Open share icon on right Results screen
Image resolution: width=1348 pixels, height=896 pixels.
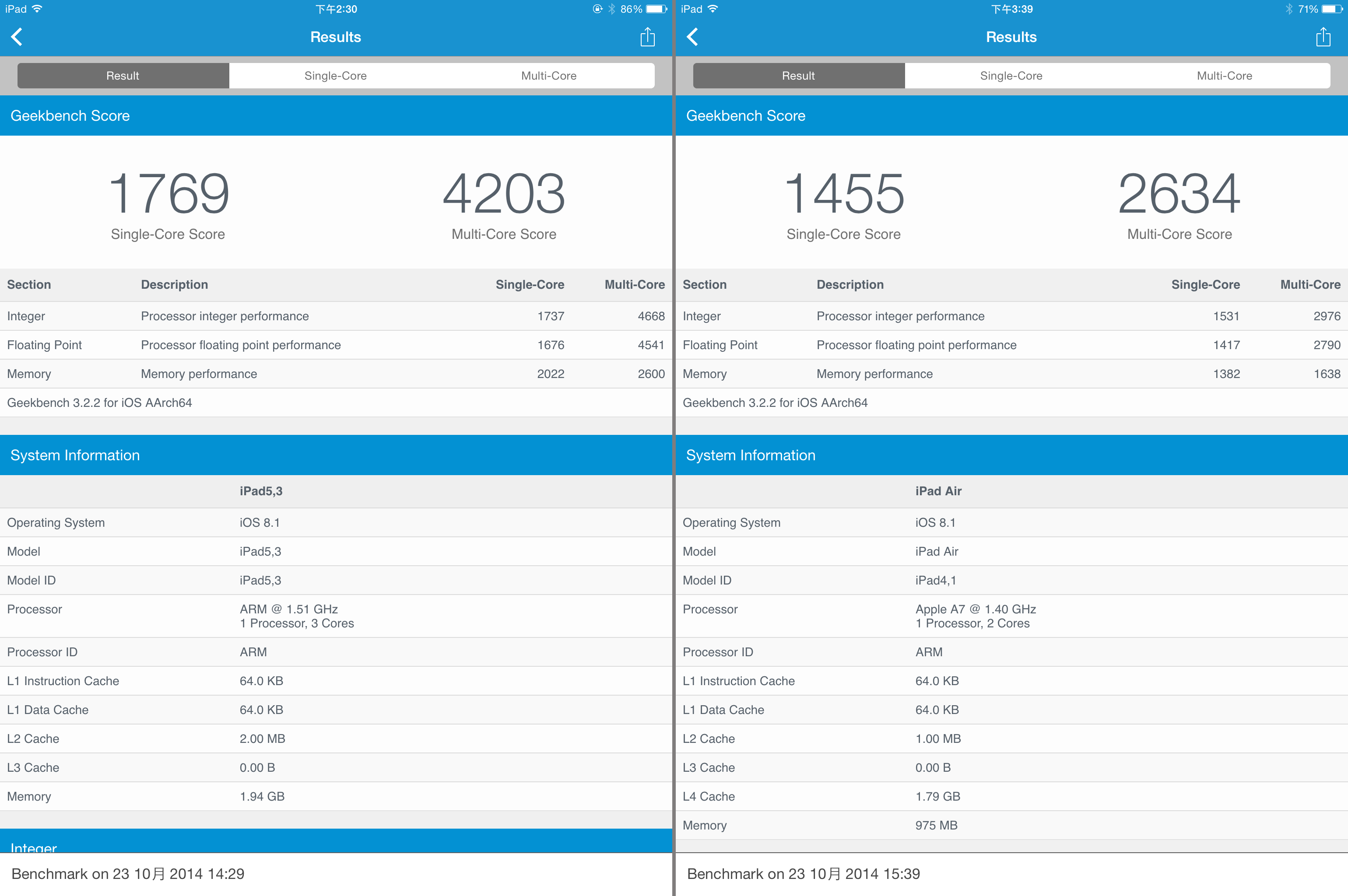(x=1323, y=37)
